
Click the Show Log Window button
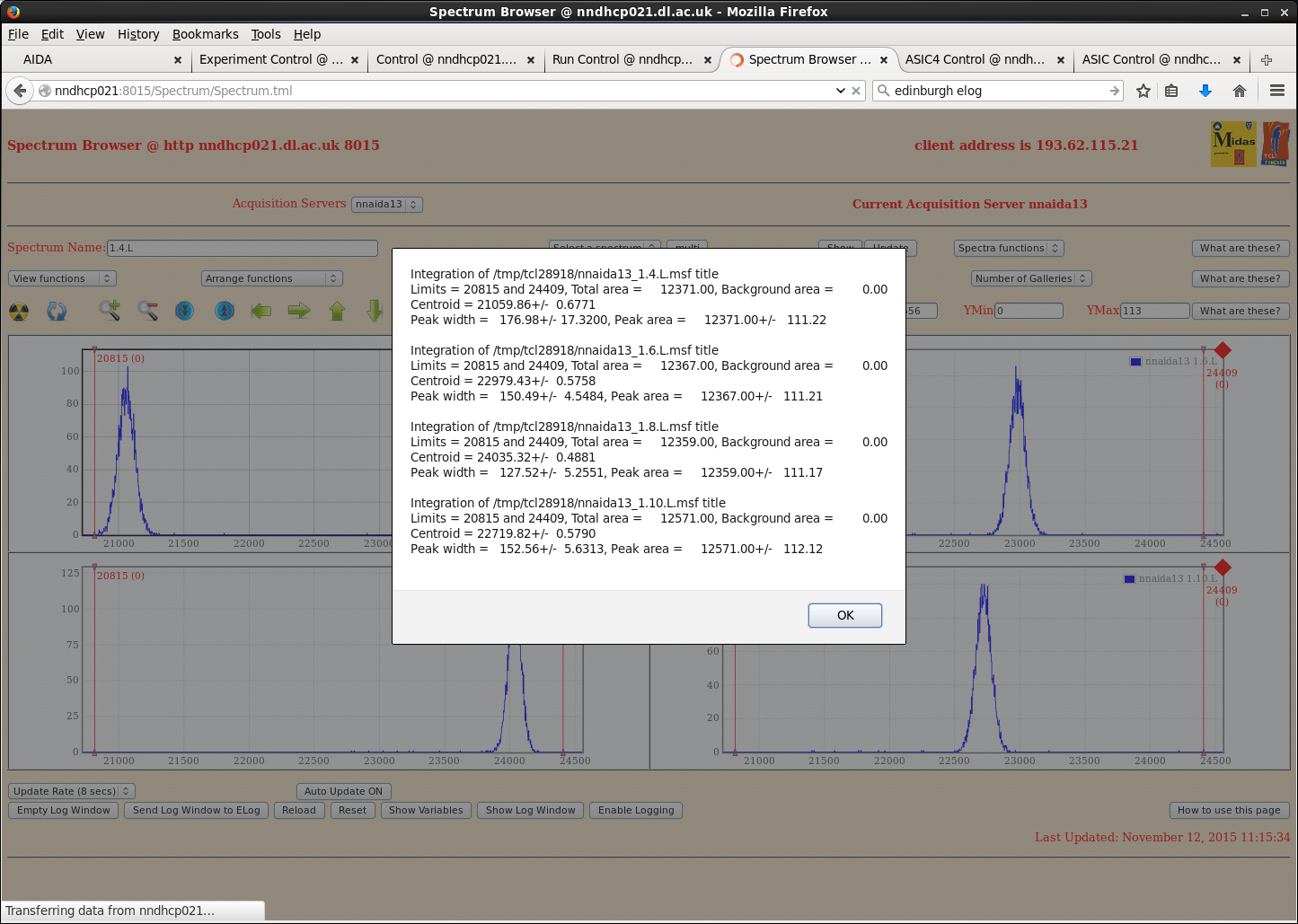[530, 810]
